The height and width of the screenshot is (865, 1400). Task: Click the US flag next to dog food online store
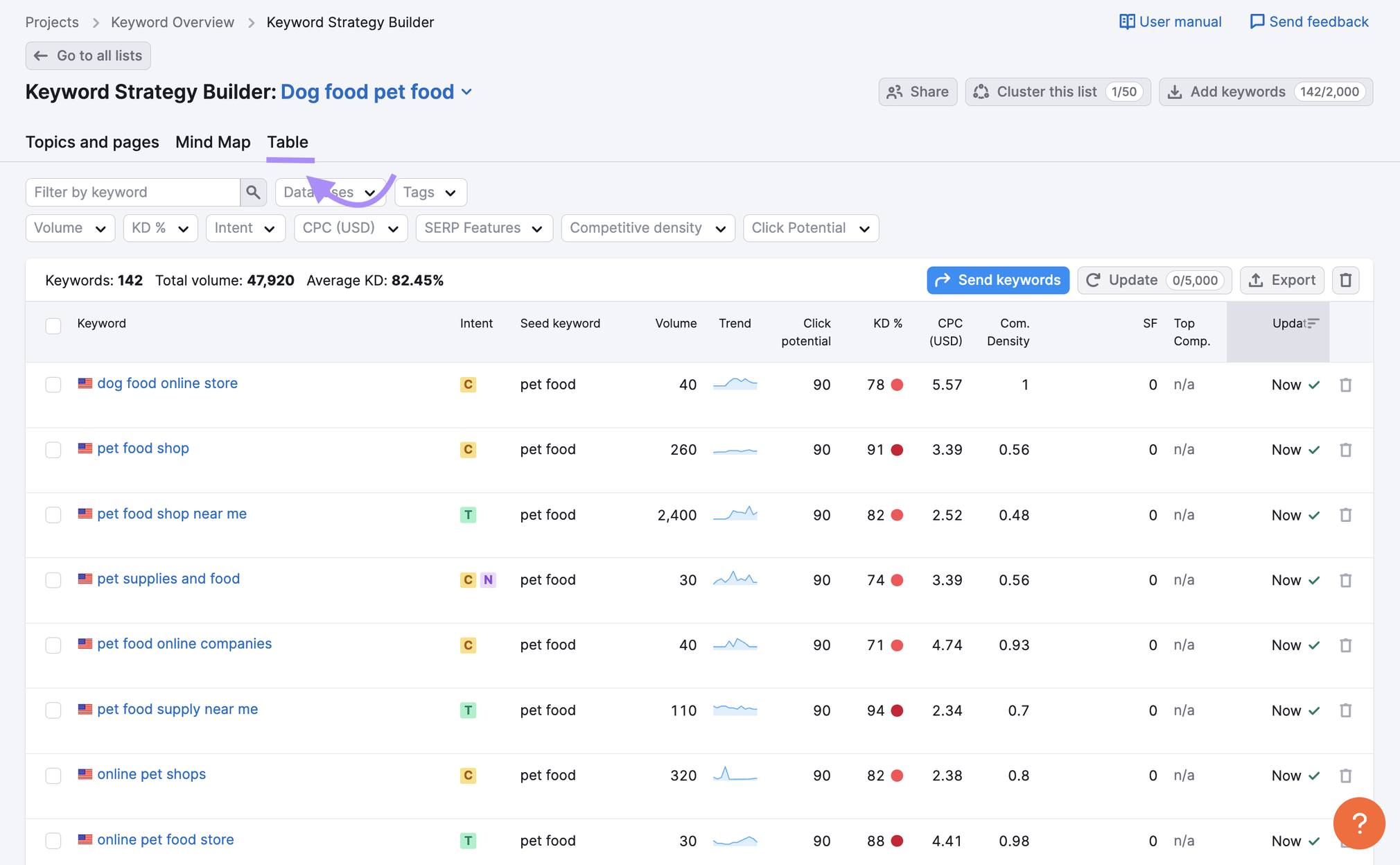pyautogui.click(x=85, y=383)
